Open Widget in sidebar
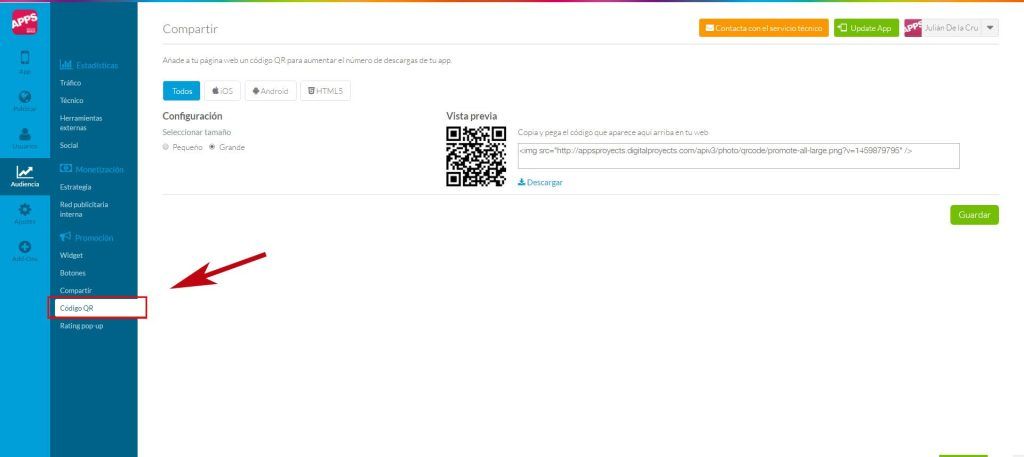1024x457 pixels. (x=71, y=255)
